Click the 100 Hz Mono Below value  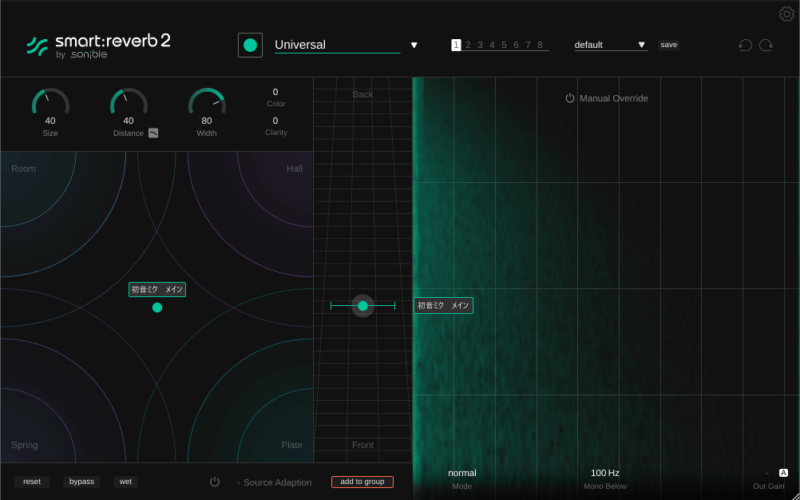(x=605, y=473)
